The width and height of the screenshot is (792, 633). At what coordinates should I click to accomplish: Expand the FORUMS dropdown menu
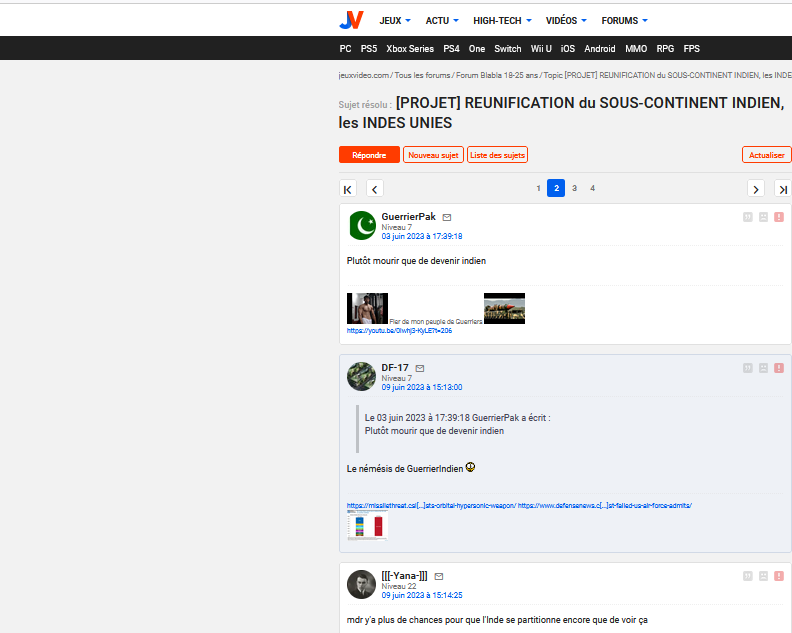(x=624, y=20)
